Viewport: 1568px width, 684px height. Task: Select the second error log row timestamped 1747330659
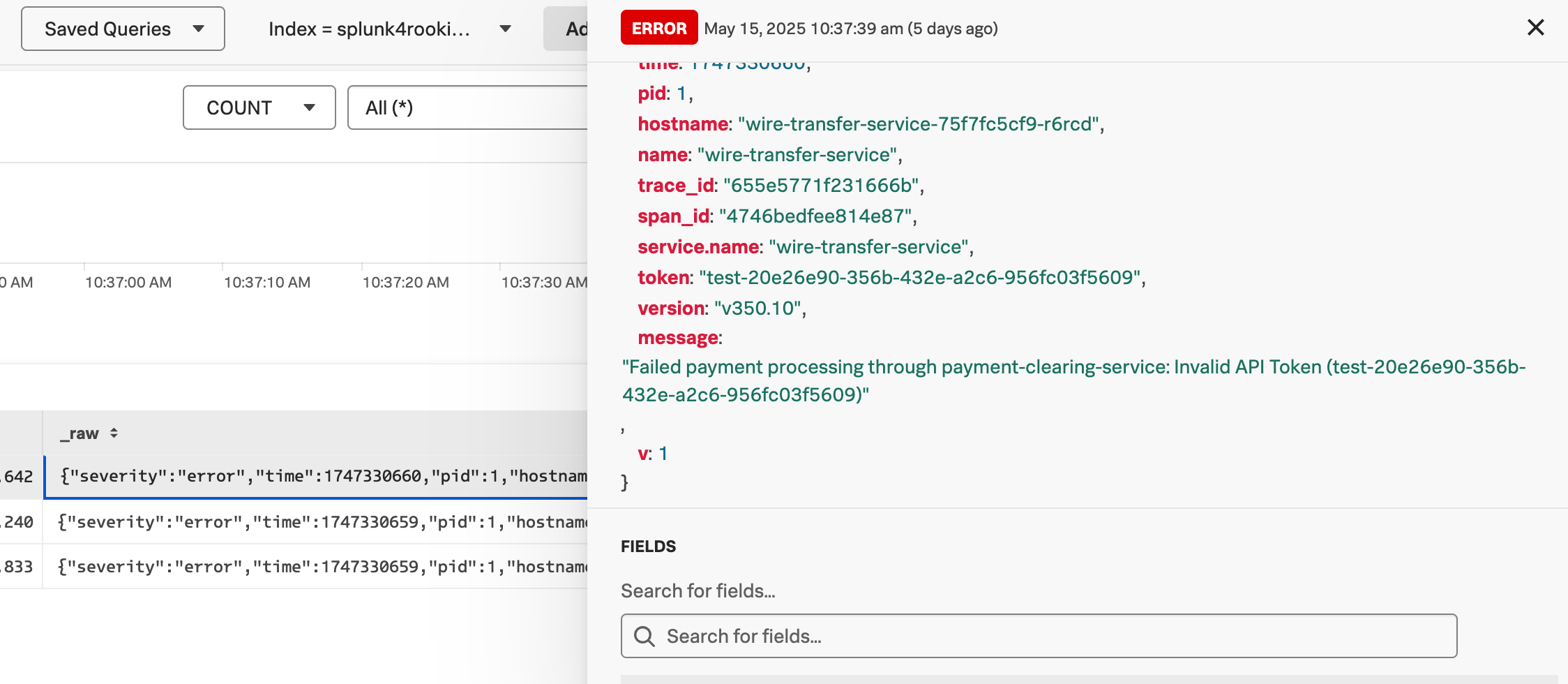click(314, 521)
